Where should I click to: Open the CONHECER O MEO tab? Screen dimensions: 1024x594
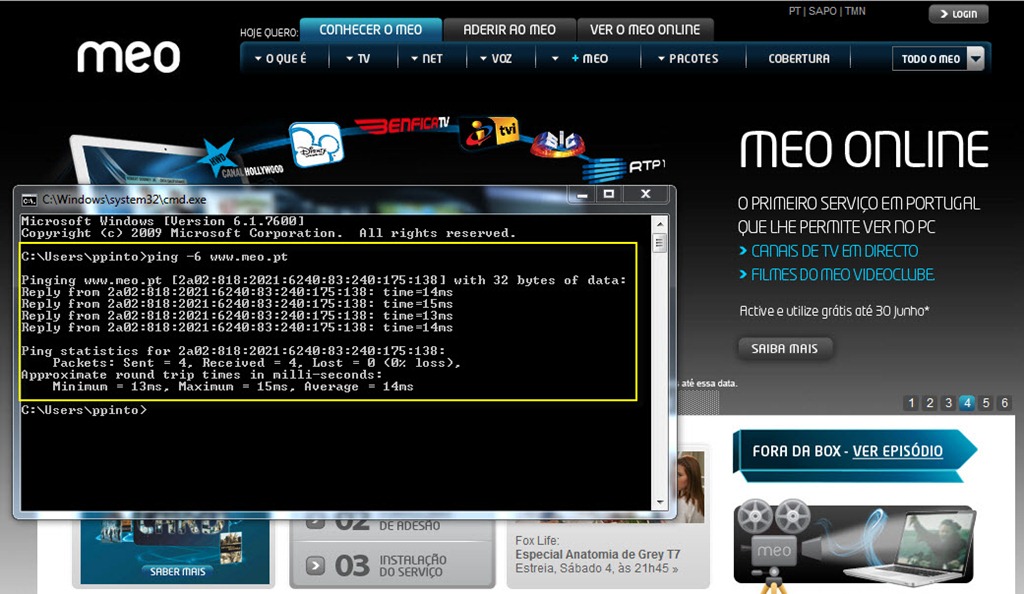pyautogui.click(x=370, y=29)
